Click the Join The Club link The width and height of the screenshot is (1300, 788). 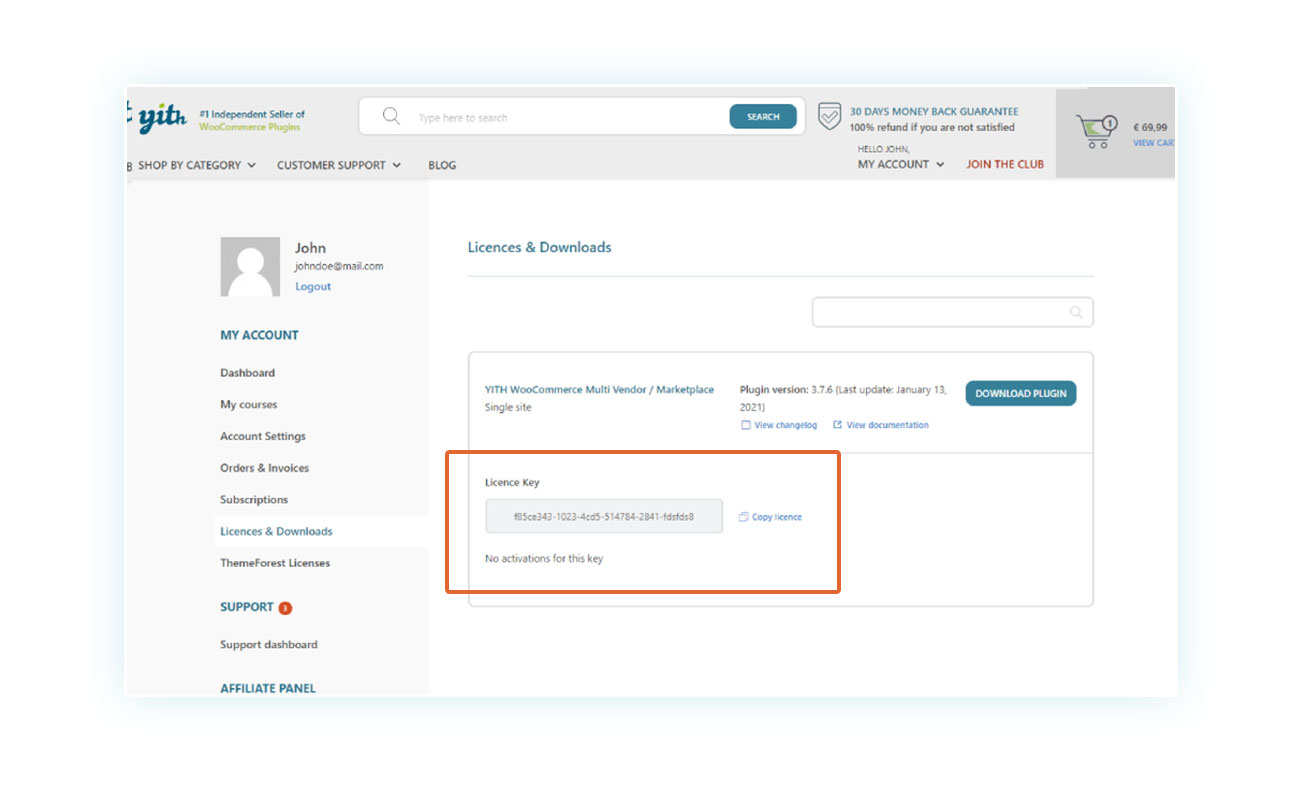[1004, 164]
